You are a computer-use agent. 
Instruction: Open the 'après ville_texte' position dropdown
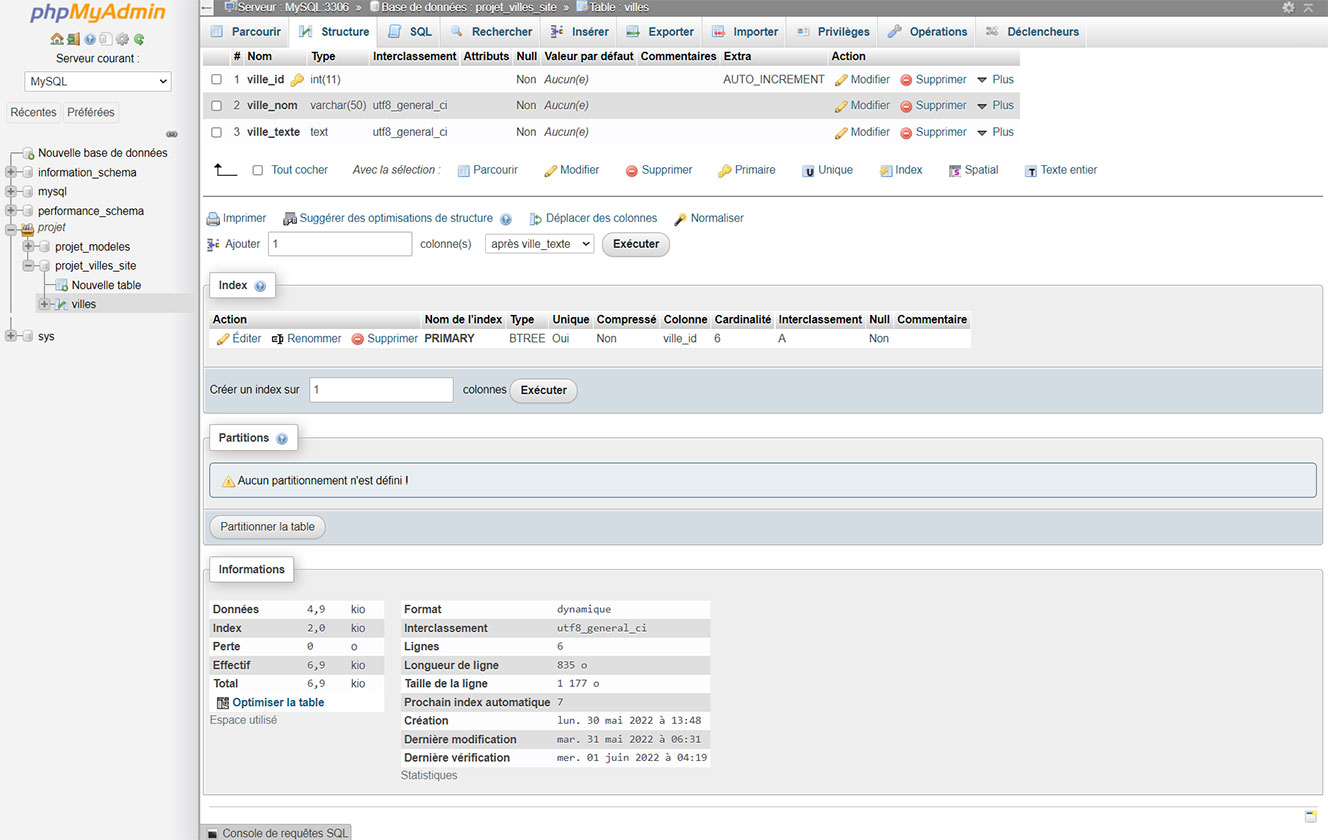pos(540,244)
